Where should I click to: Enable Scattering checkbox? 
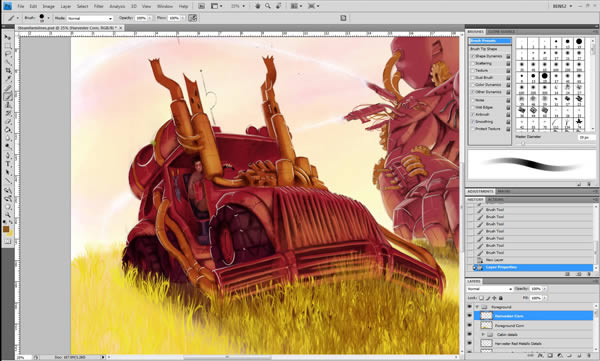(x=473, y=63)
